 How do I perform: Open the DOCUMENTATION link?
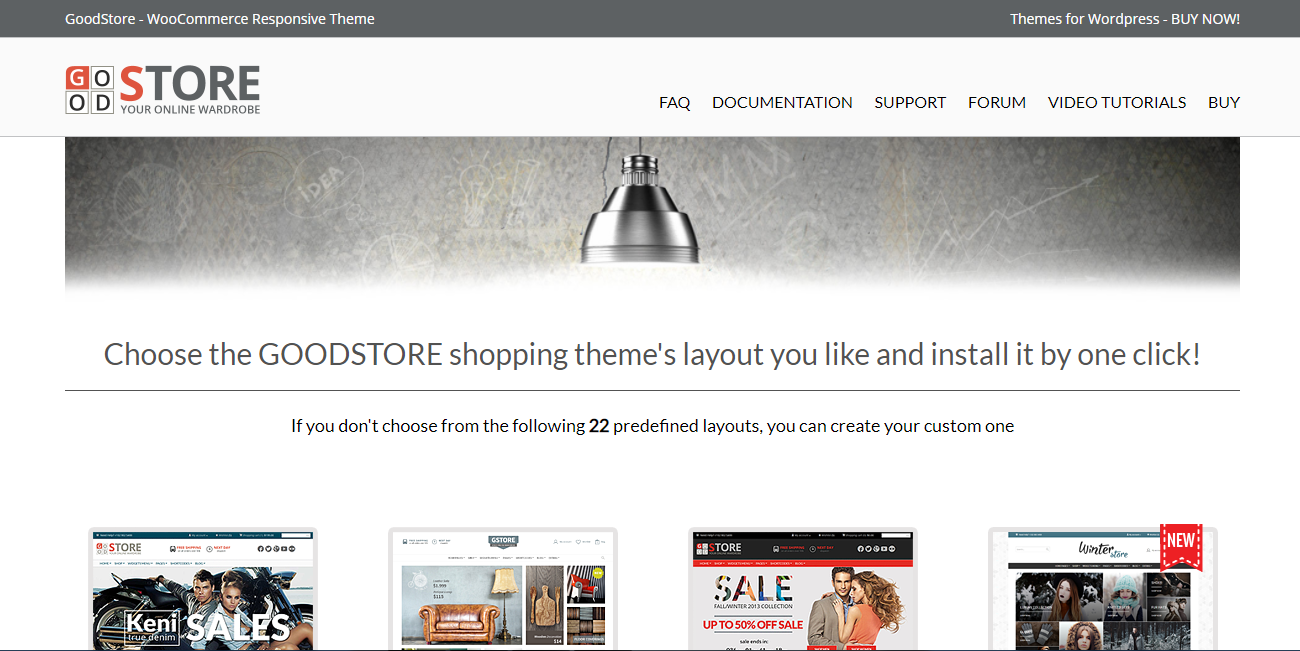pos(782,102)
